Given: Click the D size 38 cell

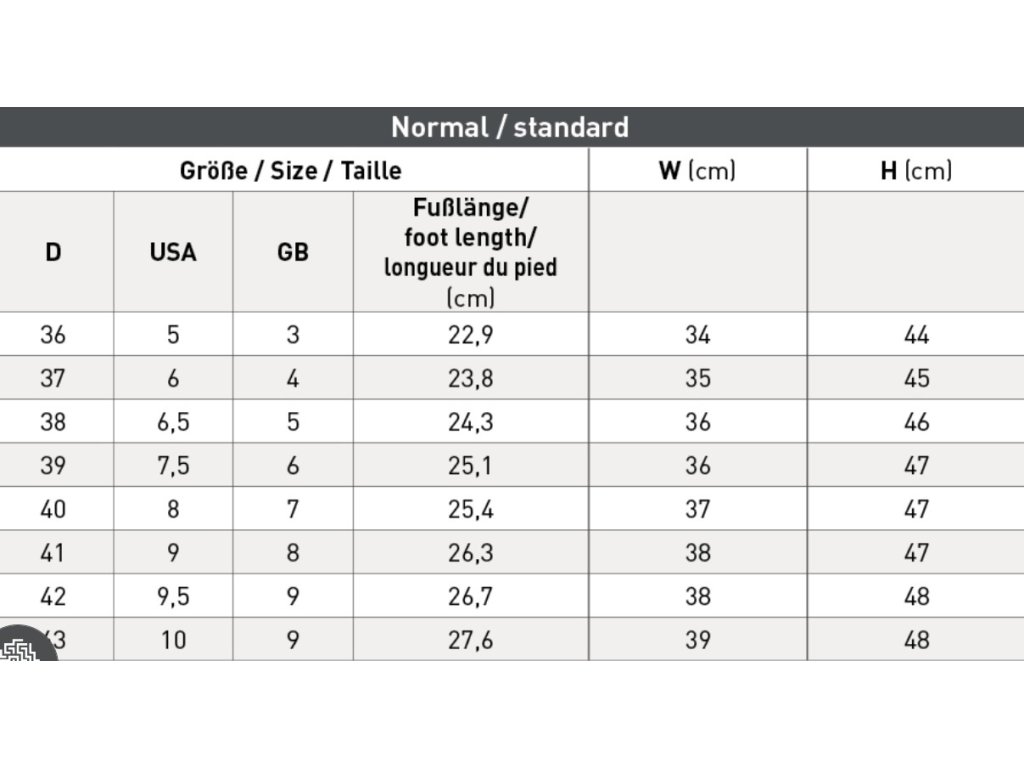Looking at the screenshot, I should tap(54, 422).
